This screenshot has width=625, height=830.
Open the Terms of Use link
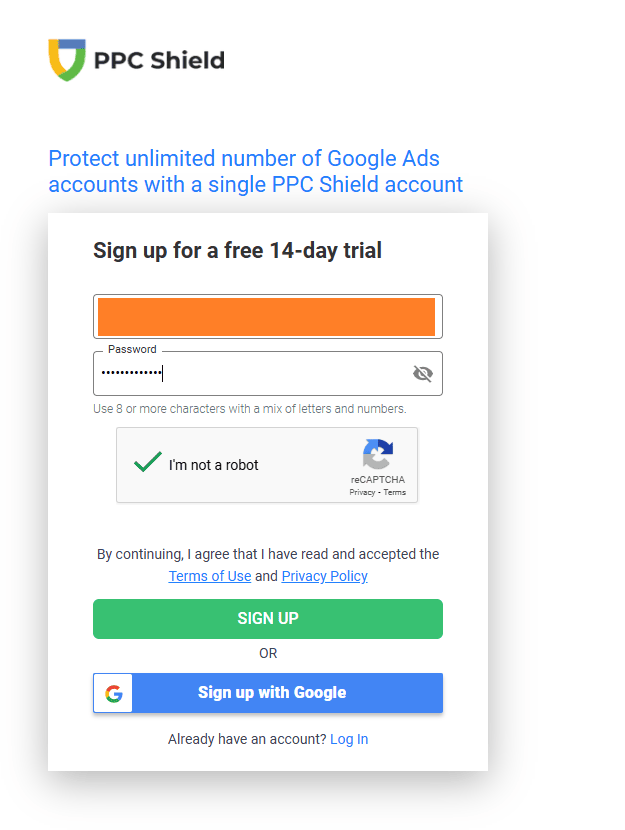pos(210,576)
